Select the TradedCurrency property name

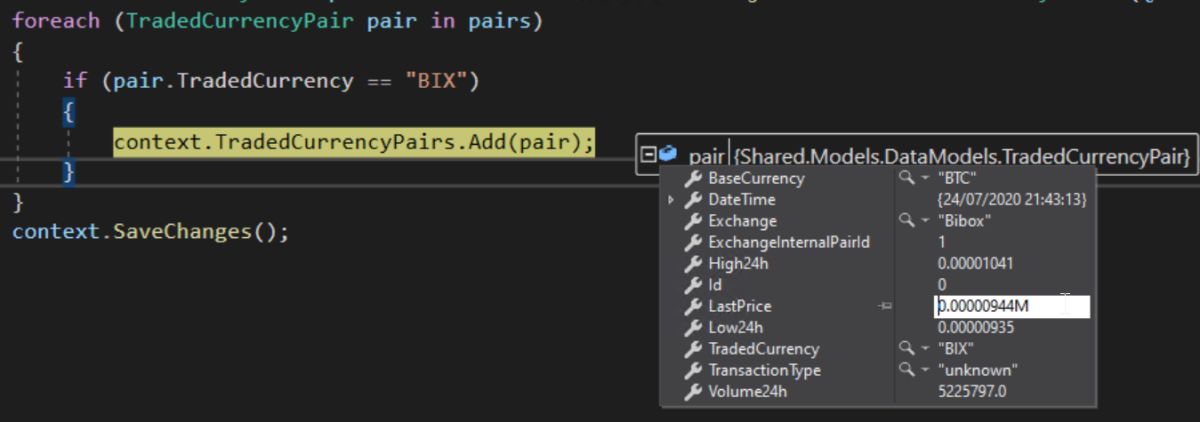pos(763,349)
